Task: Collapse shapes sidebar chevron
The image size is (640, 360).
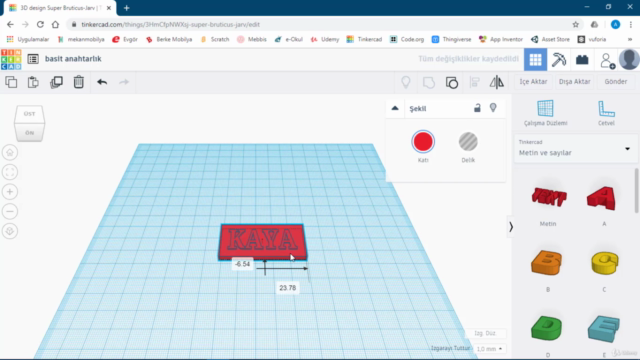Action: point(510,227)
